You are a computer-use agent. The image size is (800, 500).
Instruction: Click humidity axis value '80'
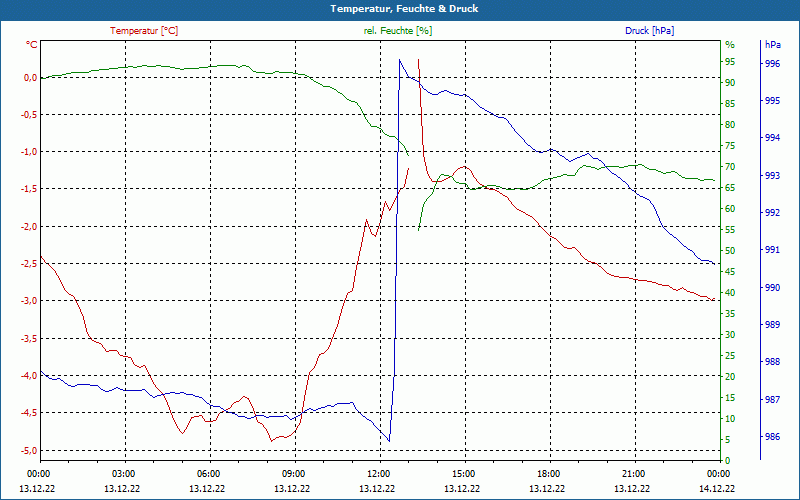point(730,125)
